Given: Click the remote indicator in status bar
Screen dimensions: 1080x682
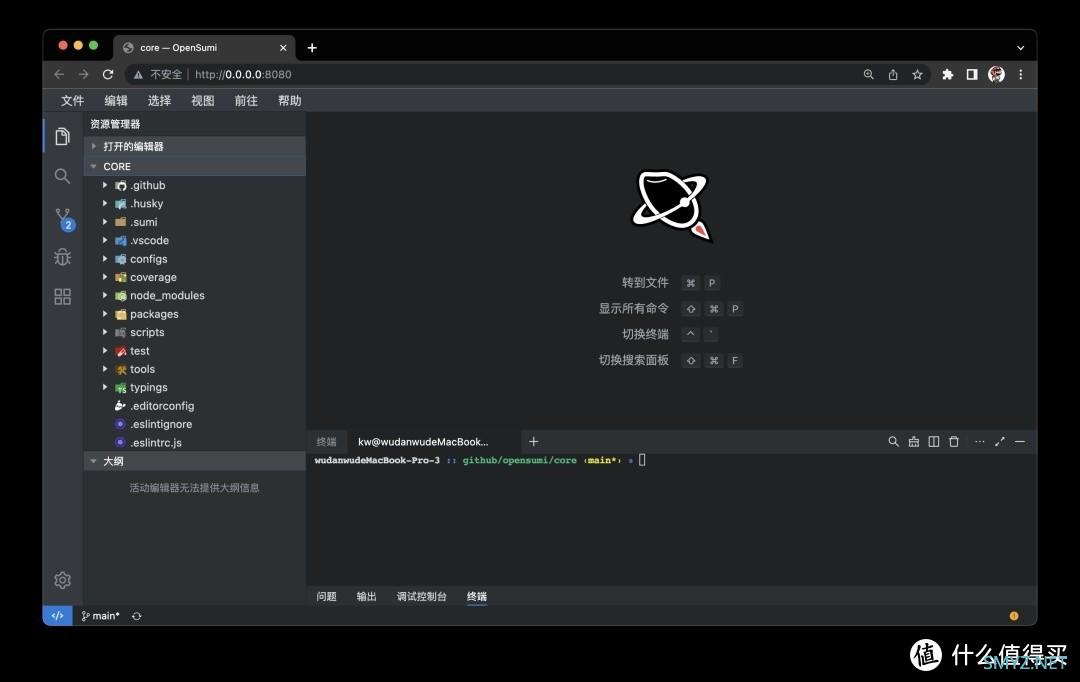Looking at the screenshot, I should tap(57, 616).
